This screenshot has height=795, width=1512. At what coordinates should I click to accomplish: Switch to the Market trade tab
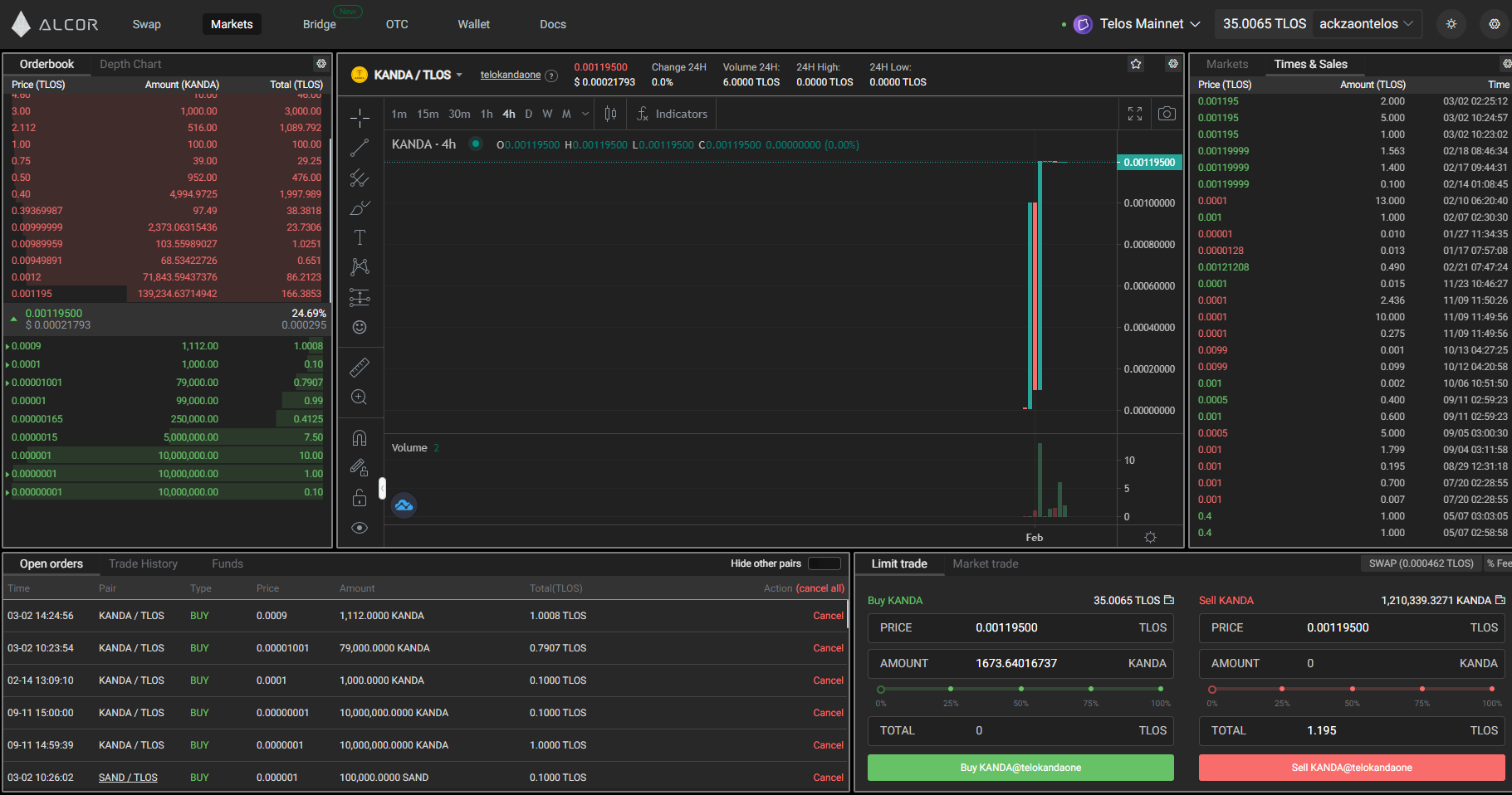pyautogui.click(x=986, y=563)
